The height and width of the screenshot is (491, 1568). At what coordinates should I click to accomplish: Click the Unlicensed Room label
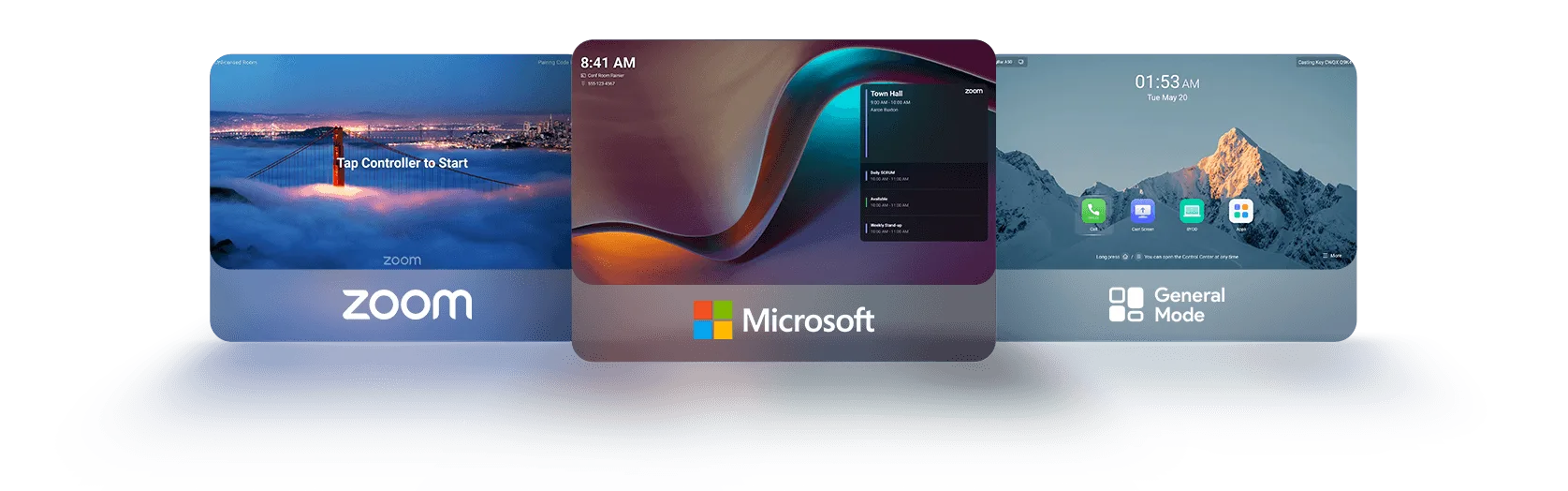pyautogui.click(x=235, y=63)
